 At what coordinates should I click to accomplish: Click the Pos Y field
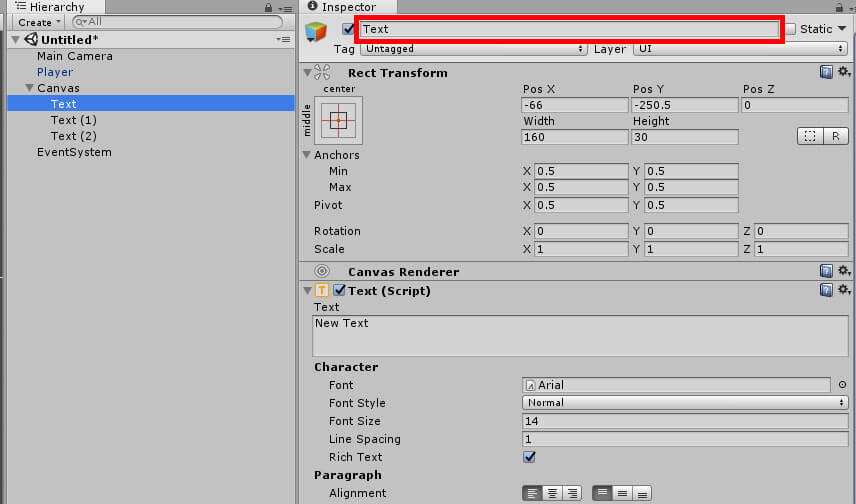tap(685, 105)
